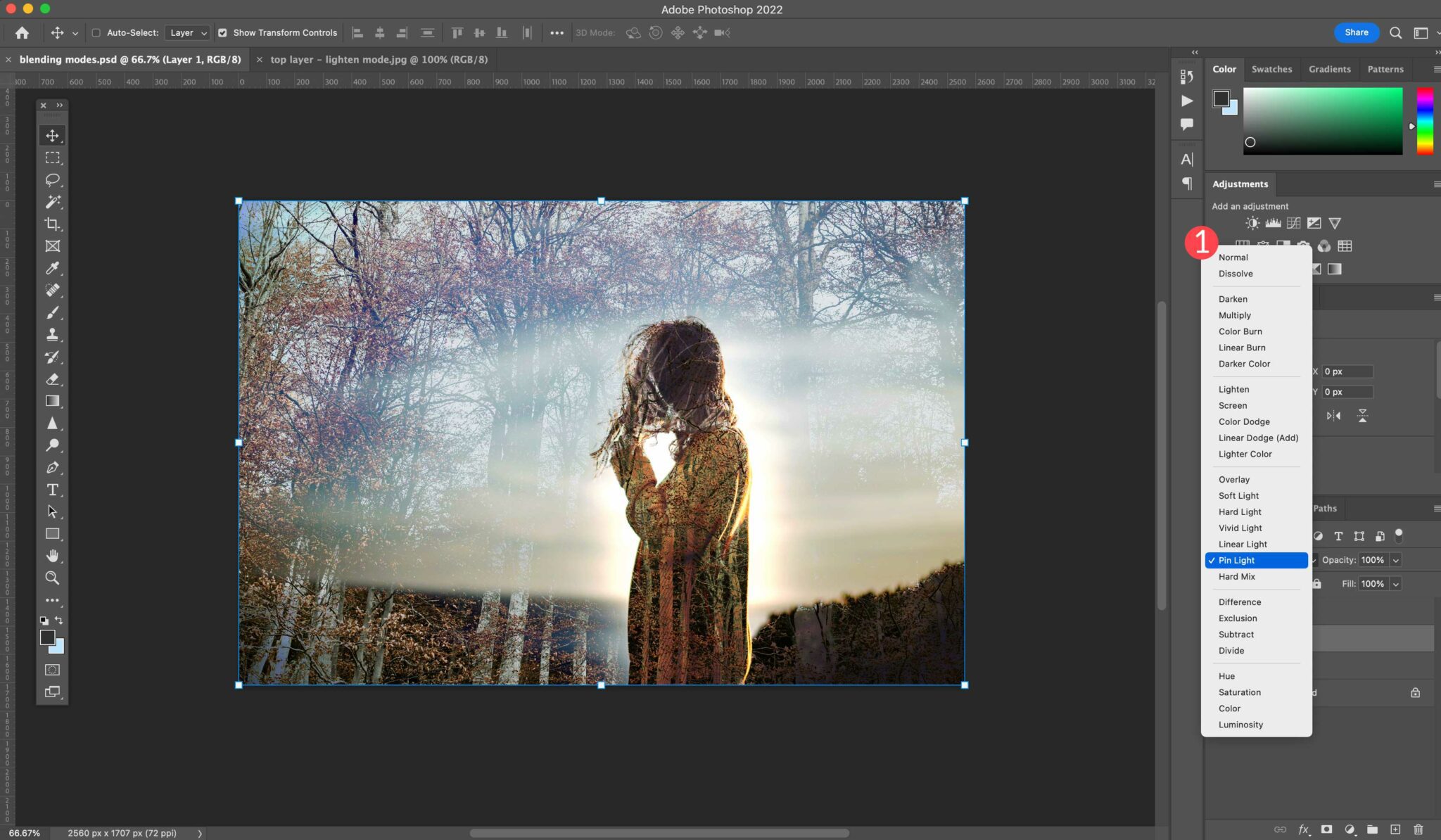
Task: Select Luminosity from blending mode menu
Action: [x=1241, y=724]
